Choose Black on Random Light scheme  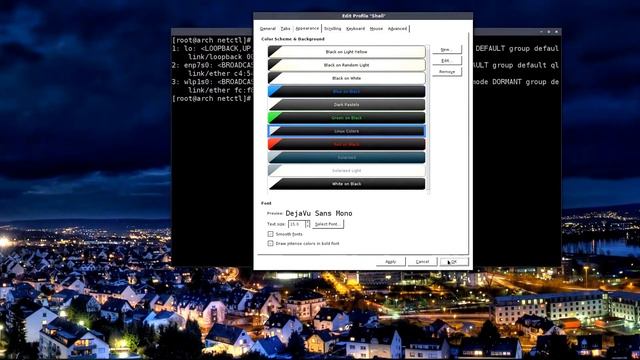pyautogui.click(x=346, y=65)
